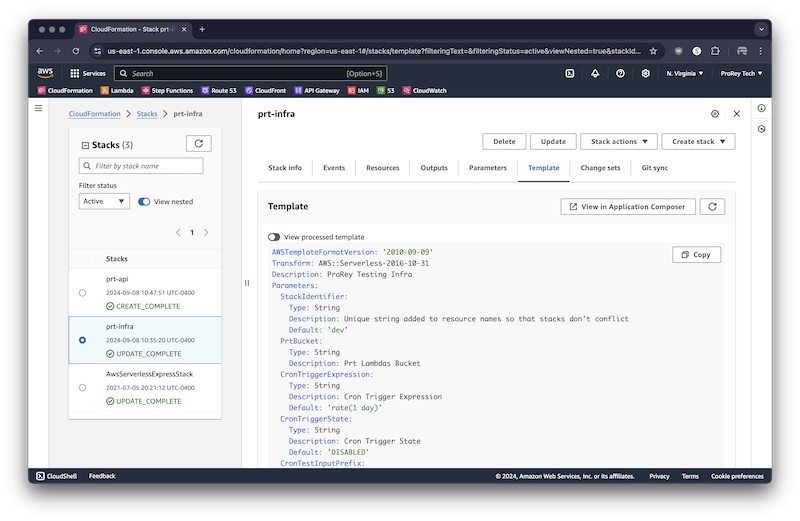The height and width of the screenshot is (521, 800).
Task: Toggle the View nested switch
Action: click(x=144, y=202)
